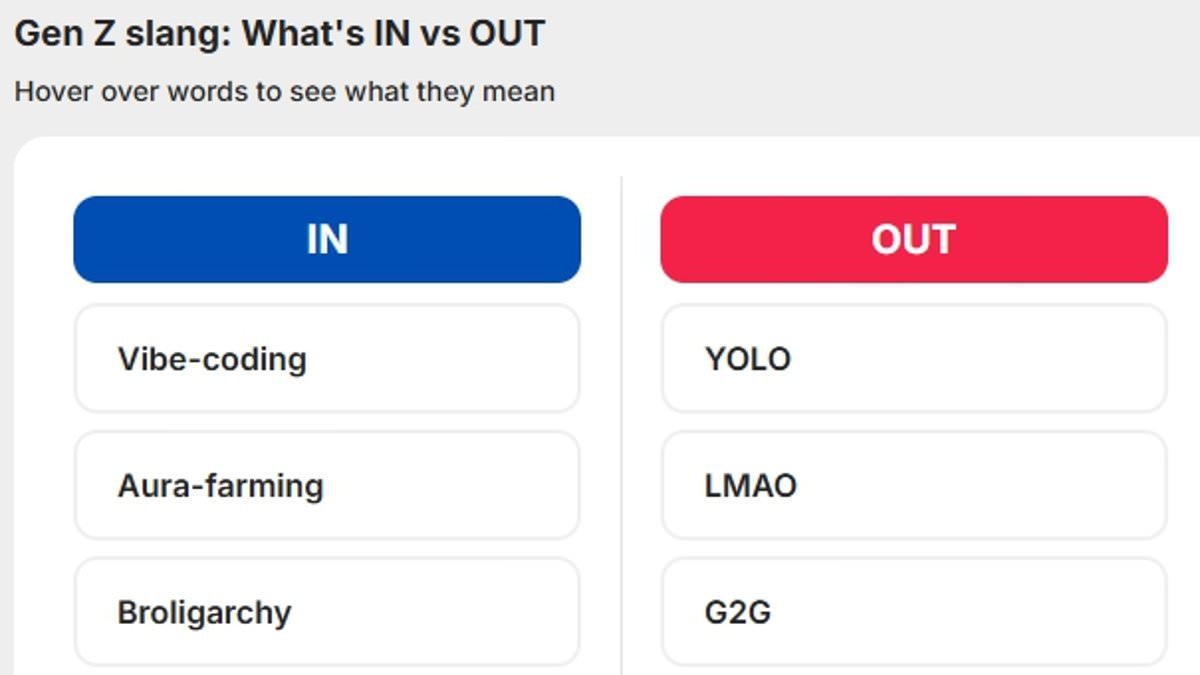The image size is (1200, 675).
Task: Click the 'Hover over words' subtitle text
Action: [x=284, y=92]
